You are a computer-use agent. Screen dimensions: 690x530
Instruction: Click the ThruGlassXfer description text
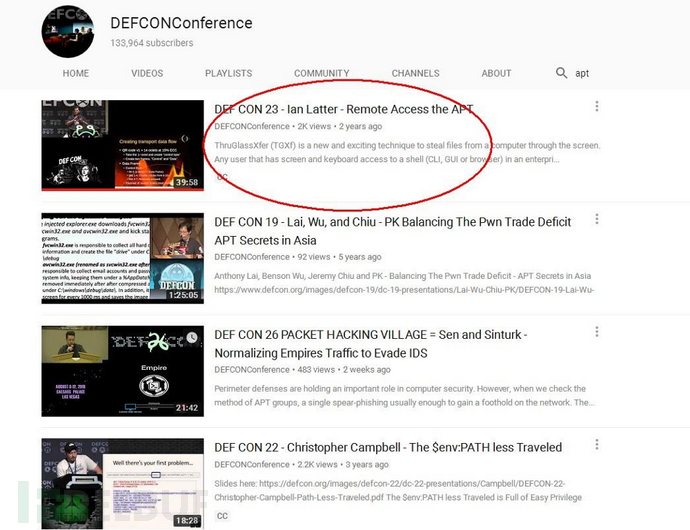(407, 152)
